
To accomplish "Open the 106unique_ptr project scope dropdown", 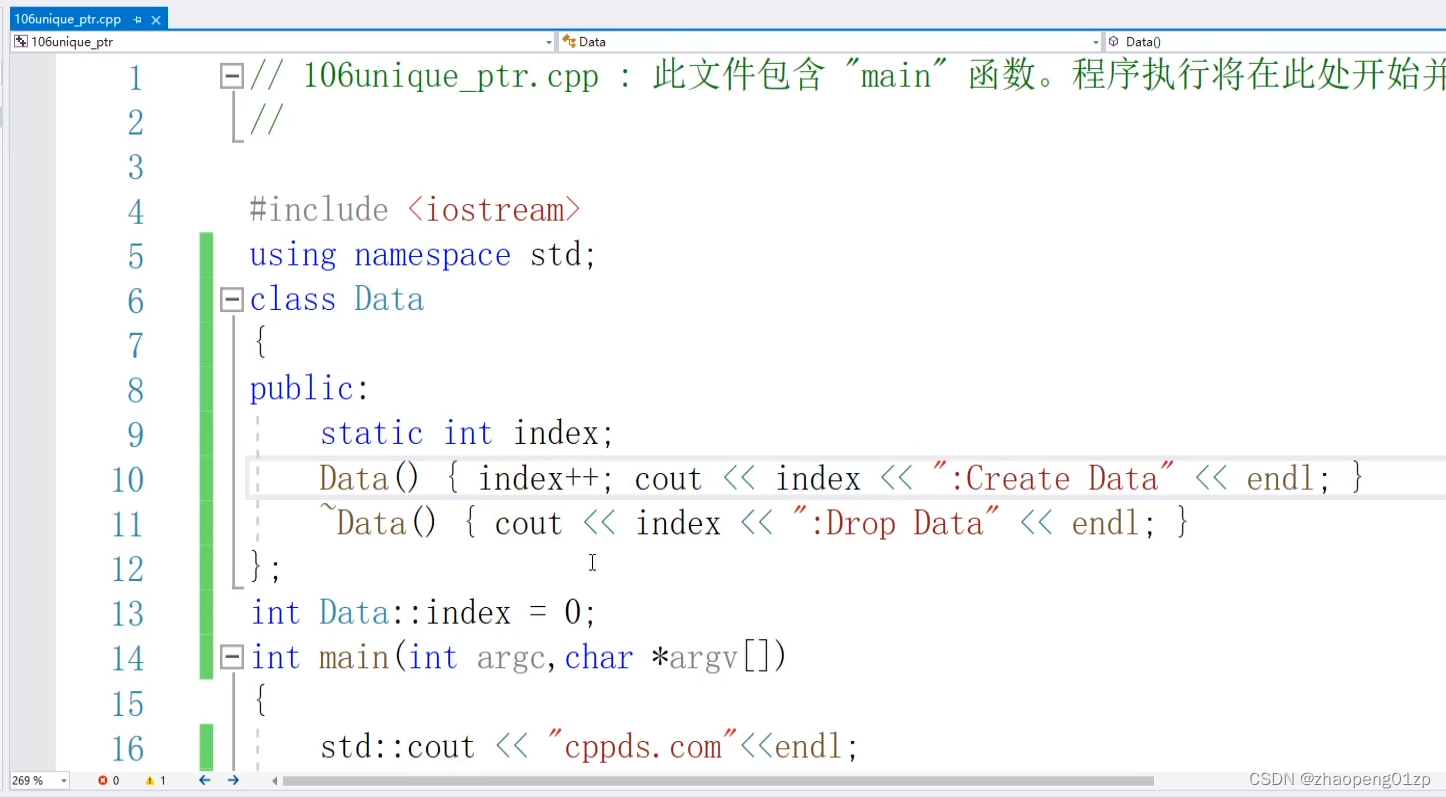I will (x=549, y=42).
